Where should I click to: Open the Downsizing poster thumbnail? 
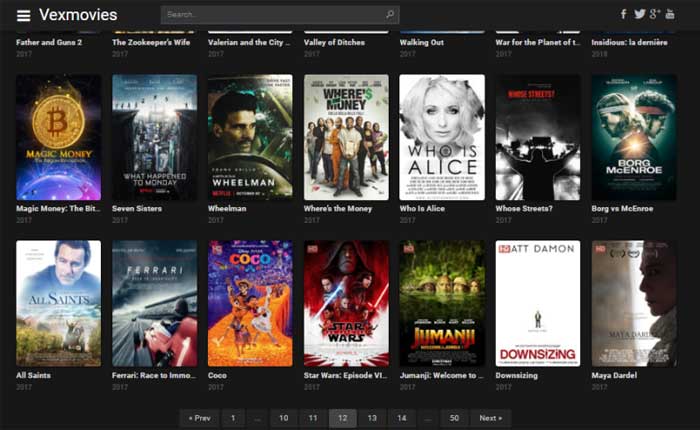(538, 304)
